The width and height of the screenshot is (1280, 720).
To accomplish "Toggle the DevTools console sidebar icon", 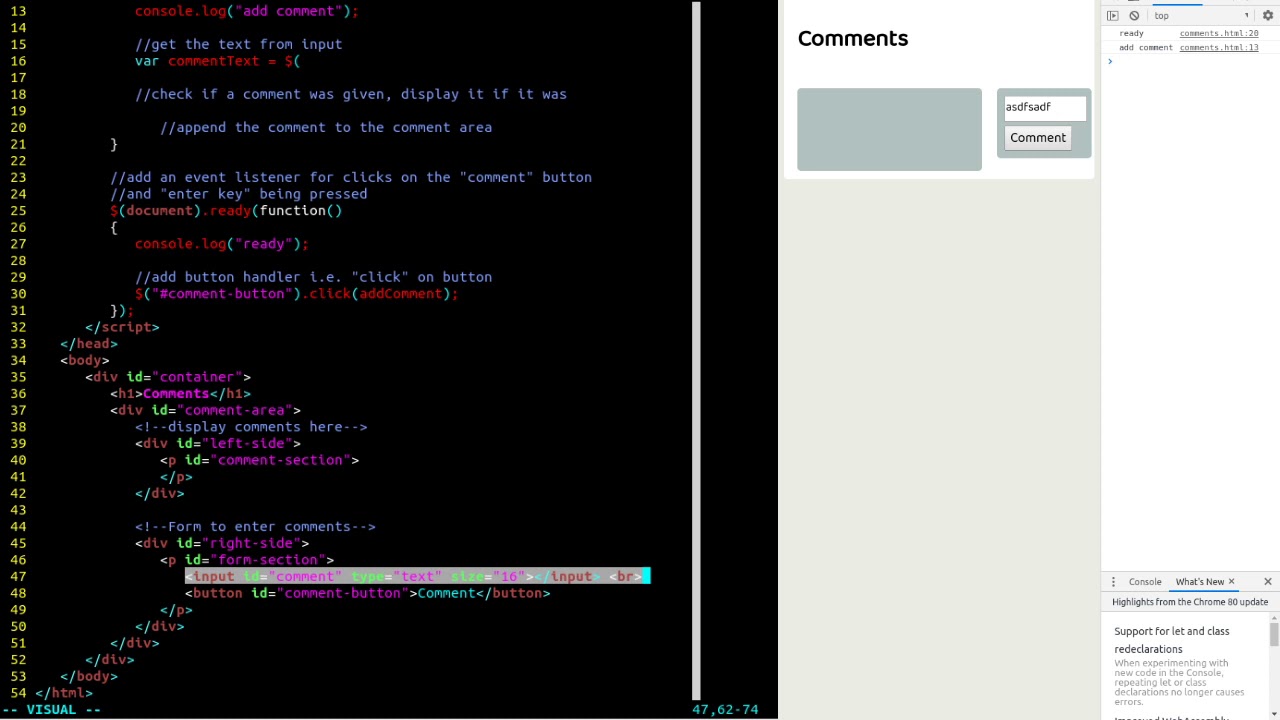I will 1112,15.
